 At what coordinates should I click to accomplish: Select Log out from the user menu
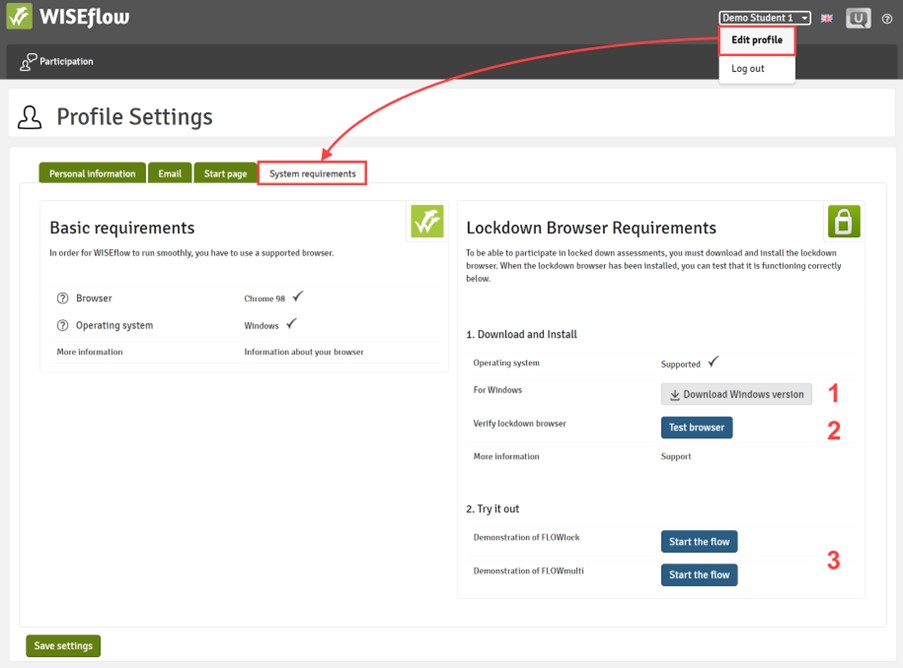coord(748,69)
